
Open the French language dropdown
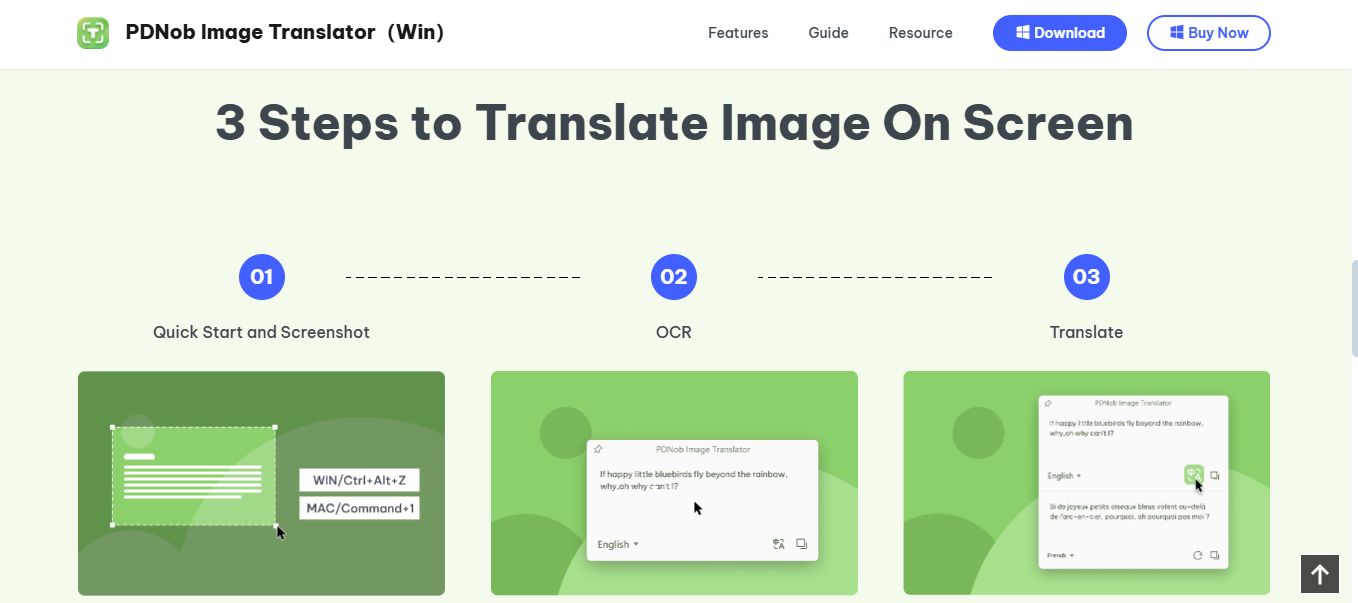click(x=1060, y=555)
